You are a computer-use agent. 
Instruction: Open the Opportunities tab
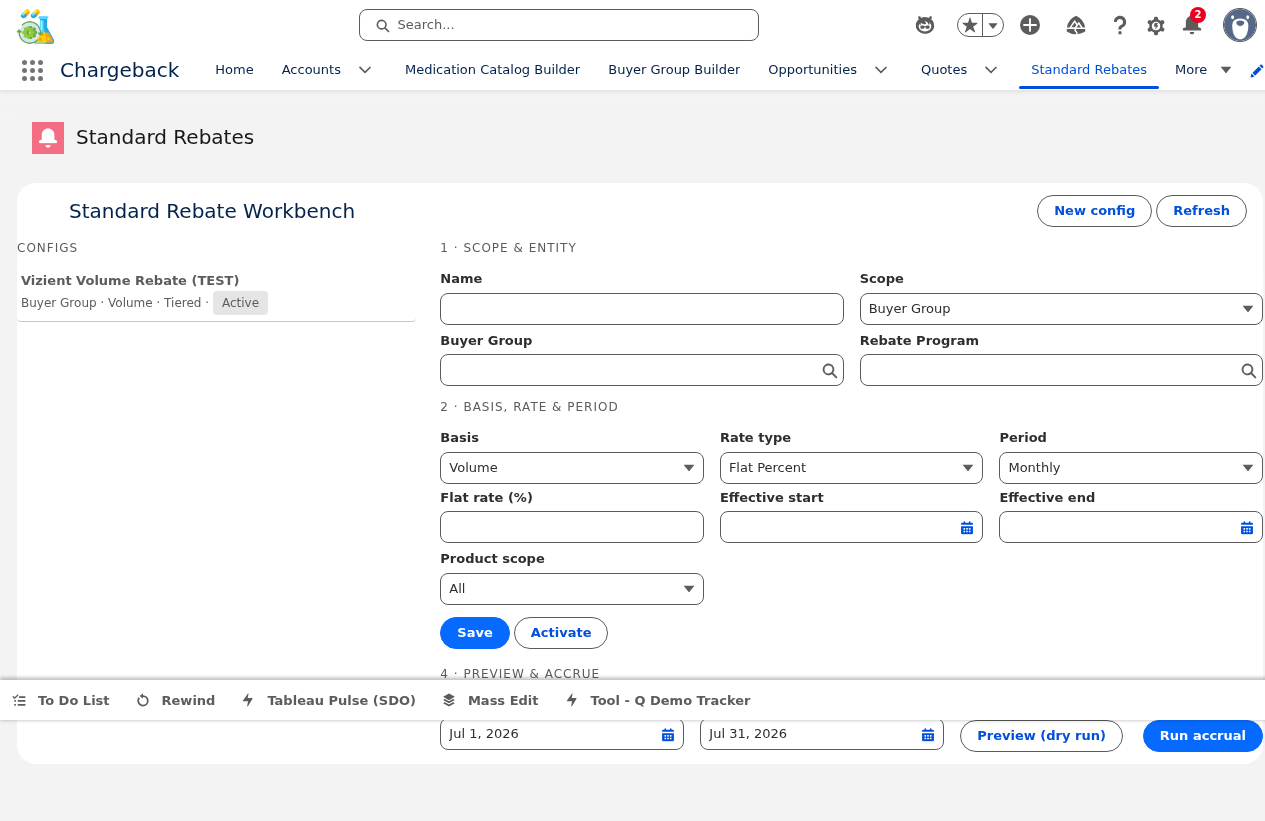point(812,70)
